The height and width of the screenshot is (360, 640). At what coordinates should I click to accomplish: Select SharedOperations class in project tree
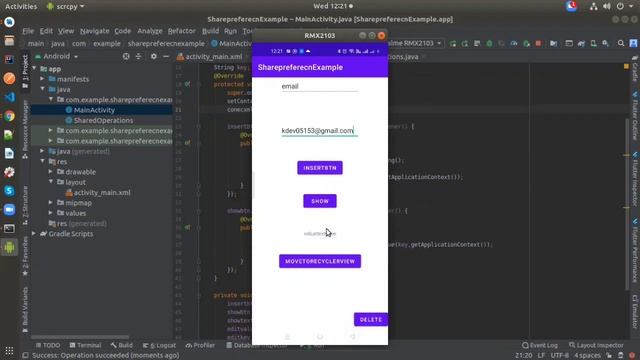(103, 120)
